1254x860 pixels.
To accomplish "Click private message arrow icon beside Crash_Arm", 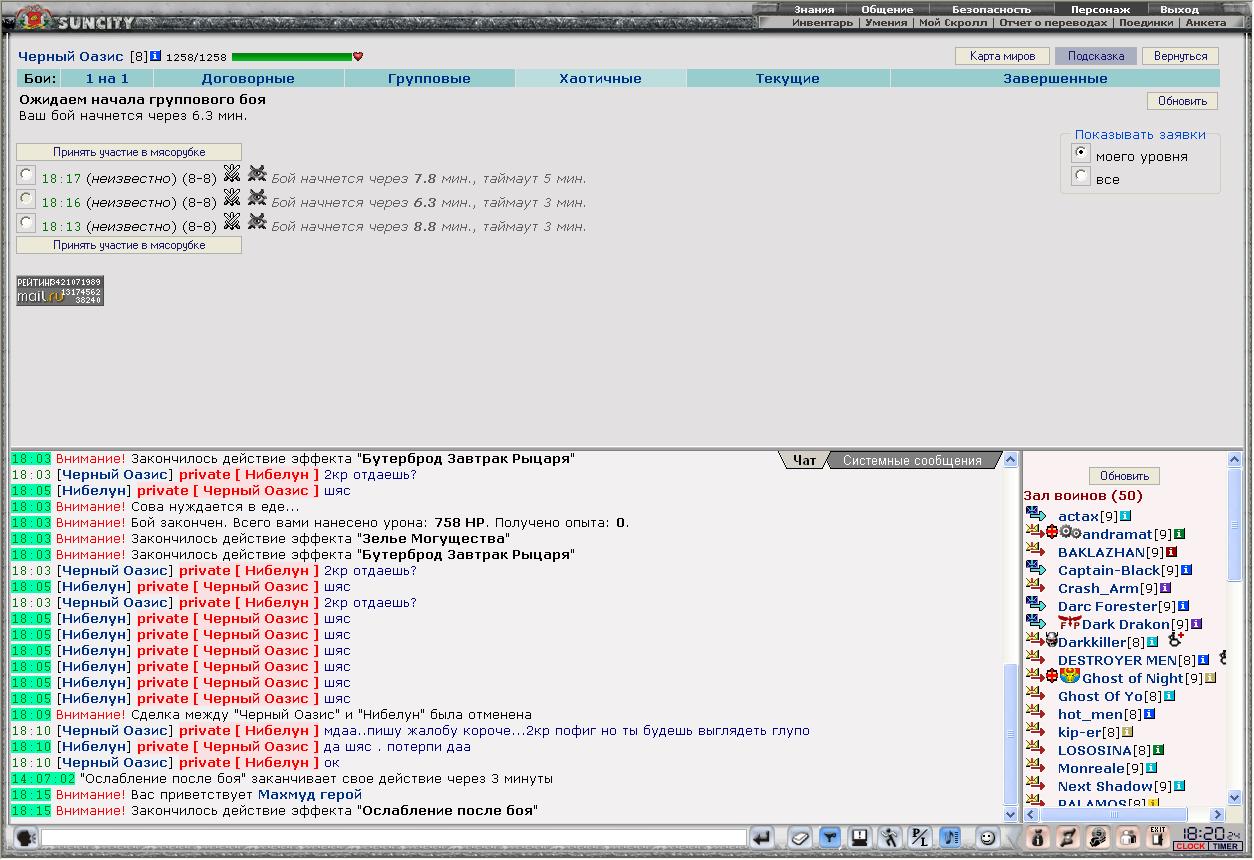I will (x=1035, y=586).
